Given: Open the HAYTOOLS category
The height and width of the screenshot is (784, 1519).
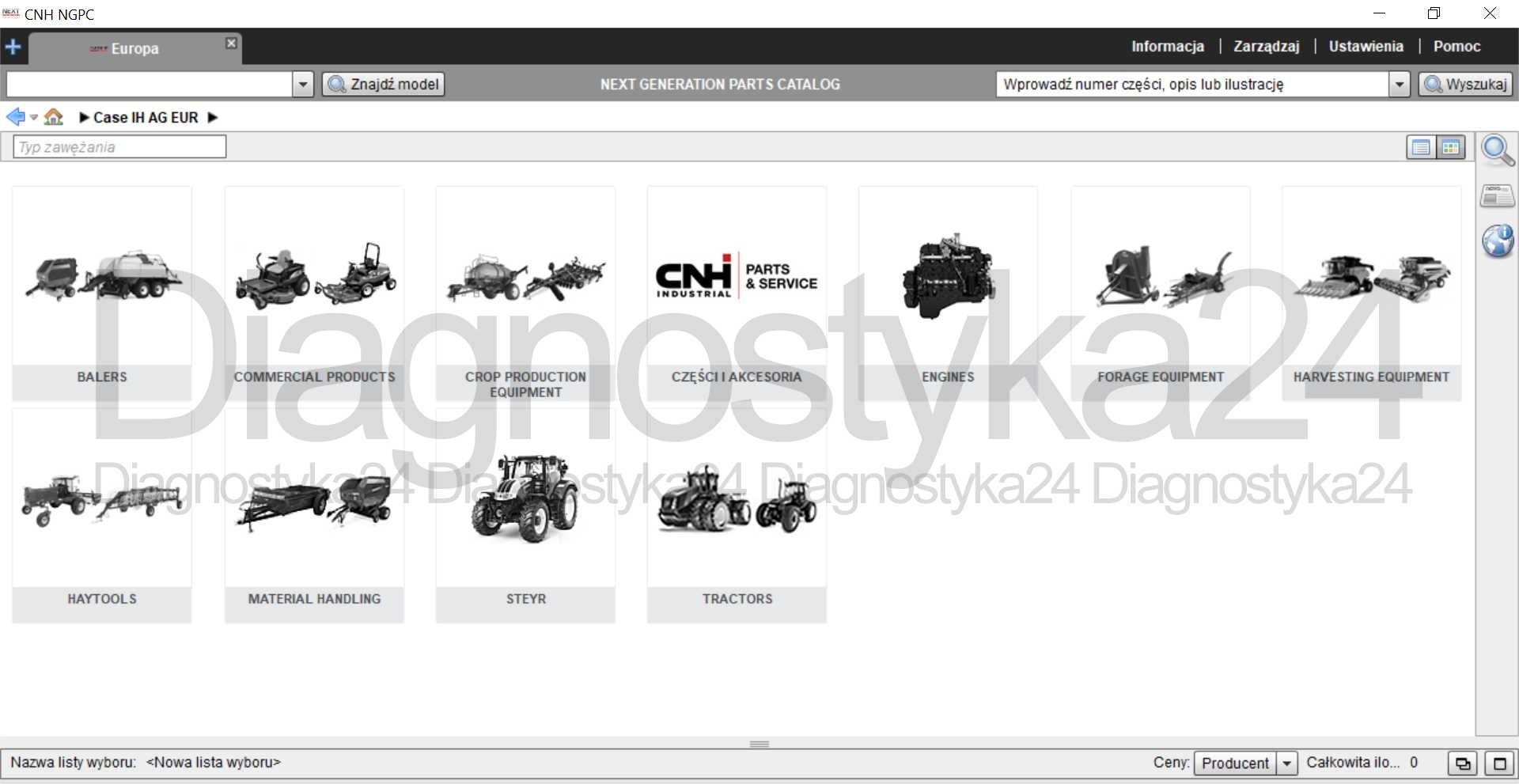Looking at the screenshot, I should pos(102,516).
